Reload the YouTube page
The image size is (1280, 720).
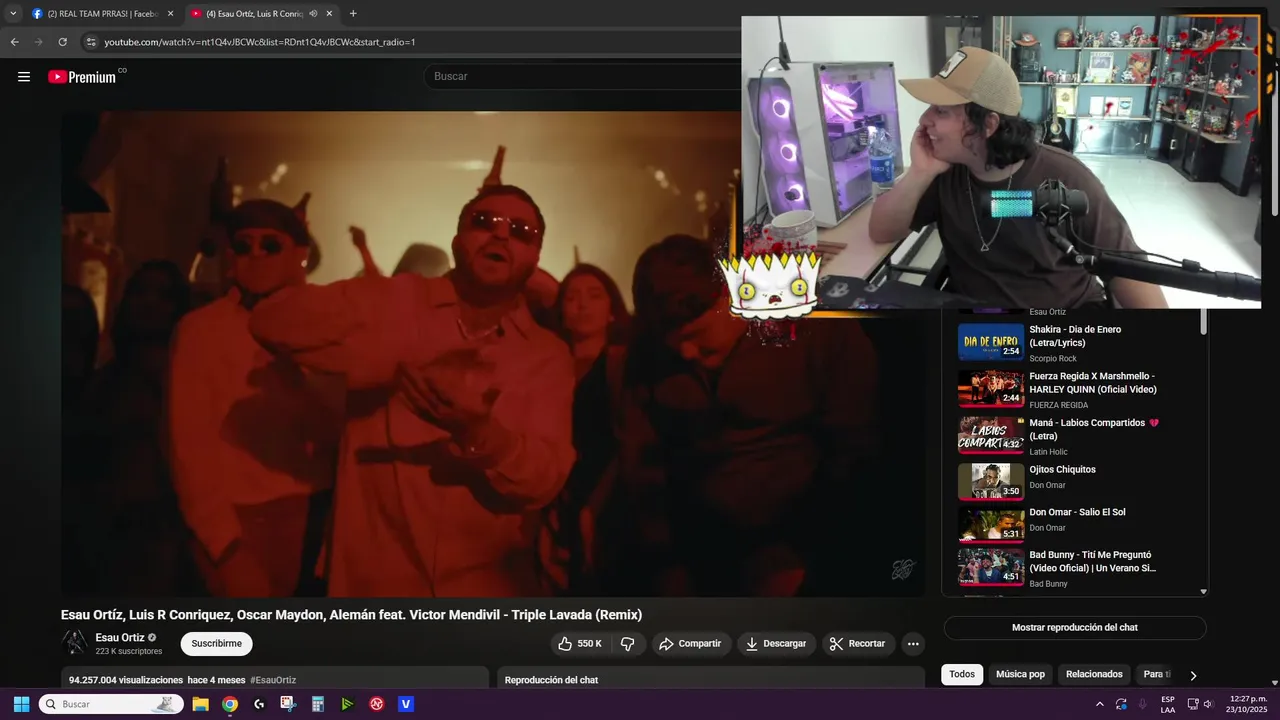[62, 42]
